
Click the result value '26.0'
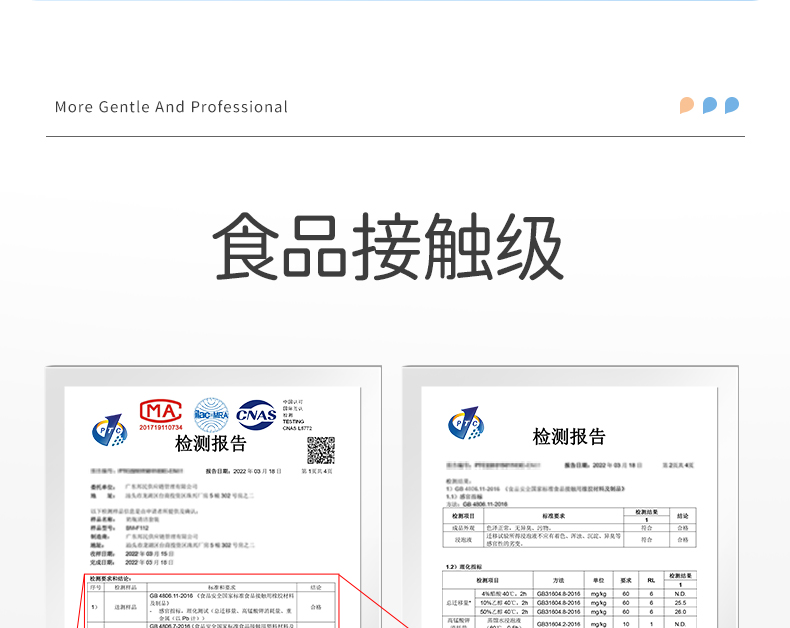point(680,612)
